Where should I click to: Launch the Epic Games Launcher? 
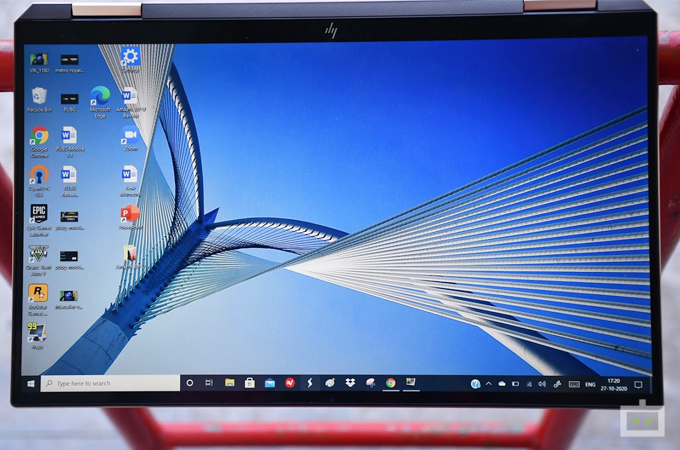(39, 221)
